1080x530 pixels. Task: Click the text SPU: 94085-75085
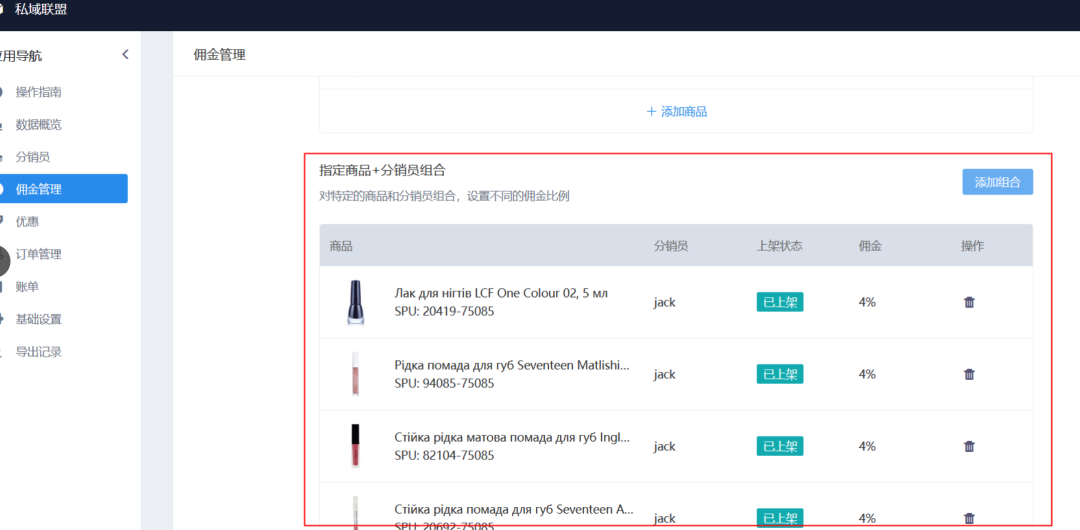coord(444,384)
